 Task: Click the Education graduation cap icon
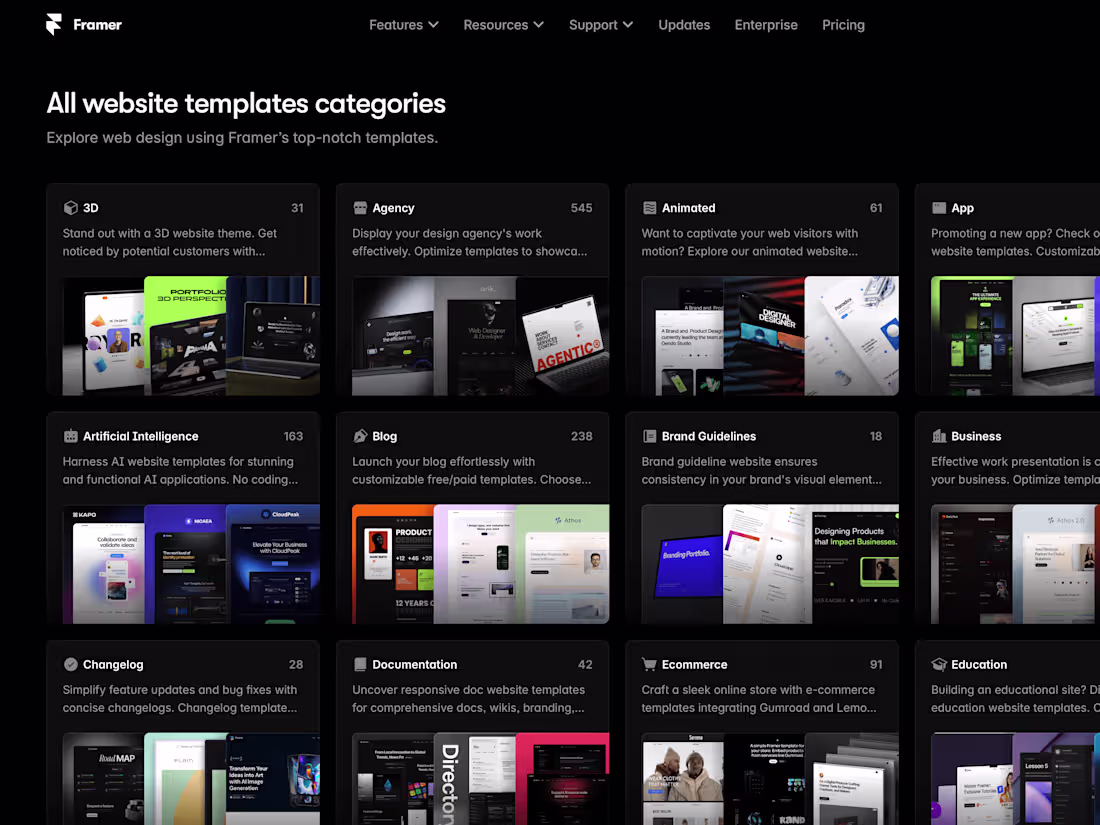937,663
